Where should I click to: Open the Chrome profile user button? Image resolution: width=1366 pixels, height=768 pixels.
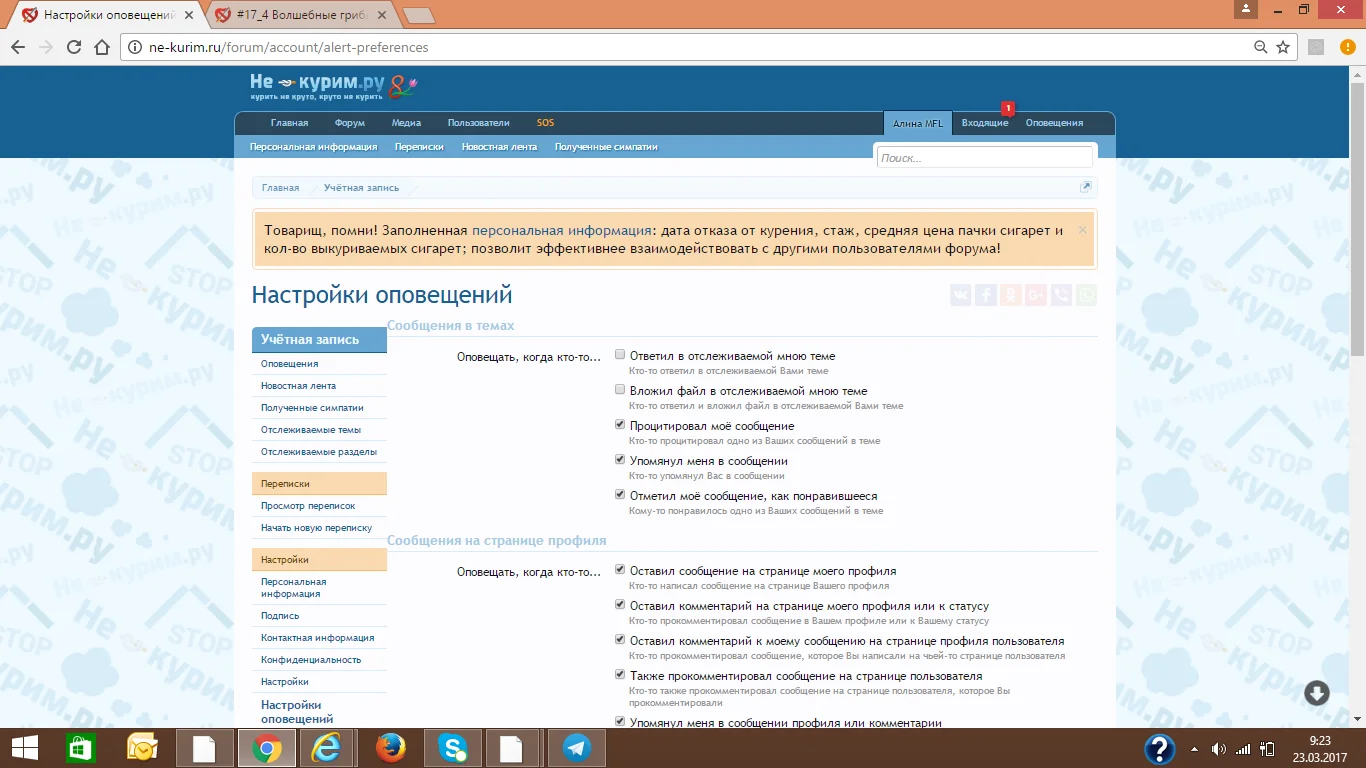[x=1245, y=9]
